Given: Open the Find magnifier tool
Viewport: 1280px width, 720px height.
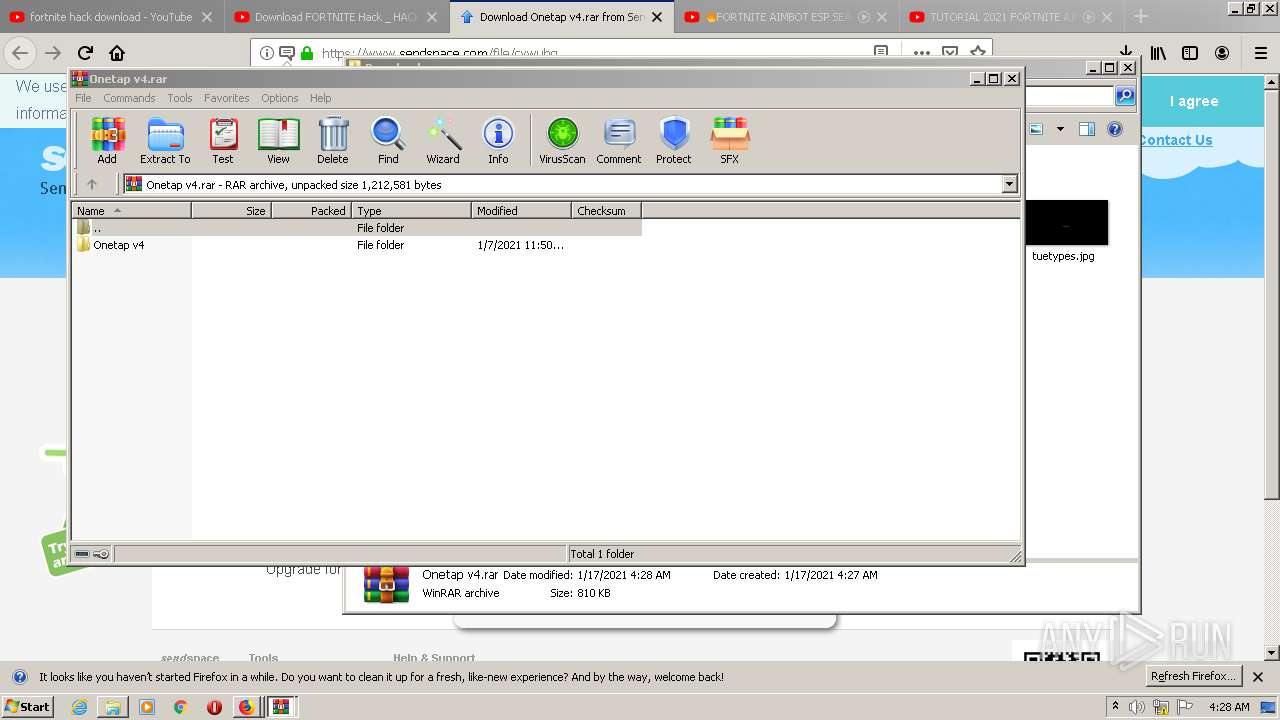Looking at the screenshot, I should tap(388, 140).
